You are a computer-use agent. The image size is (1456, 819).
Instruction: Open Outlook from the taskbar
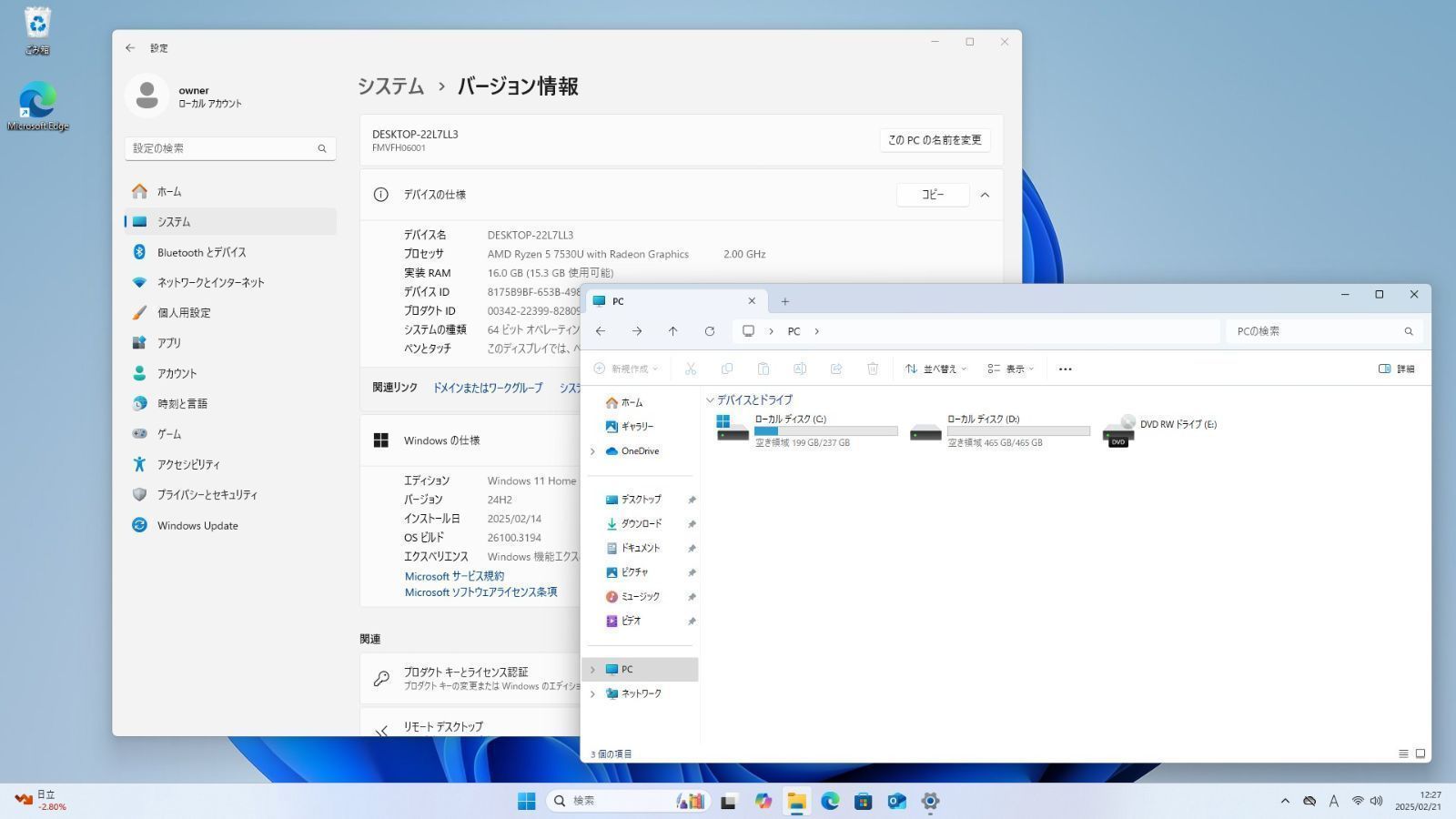[x=897, y=801]
